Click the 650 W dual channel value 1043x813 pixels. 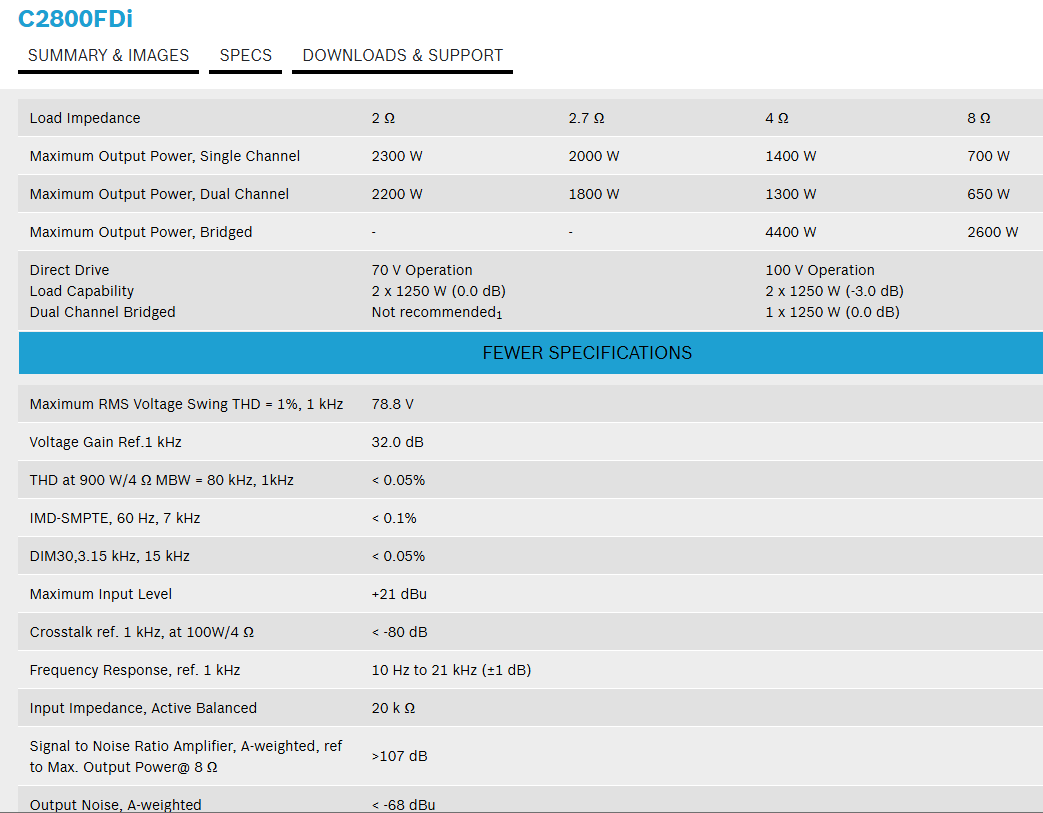point(988,194)
